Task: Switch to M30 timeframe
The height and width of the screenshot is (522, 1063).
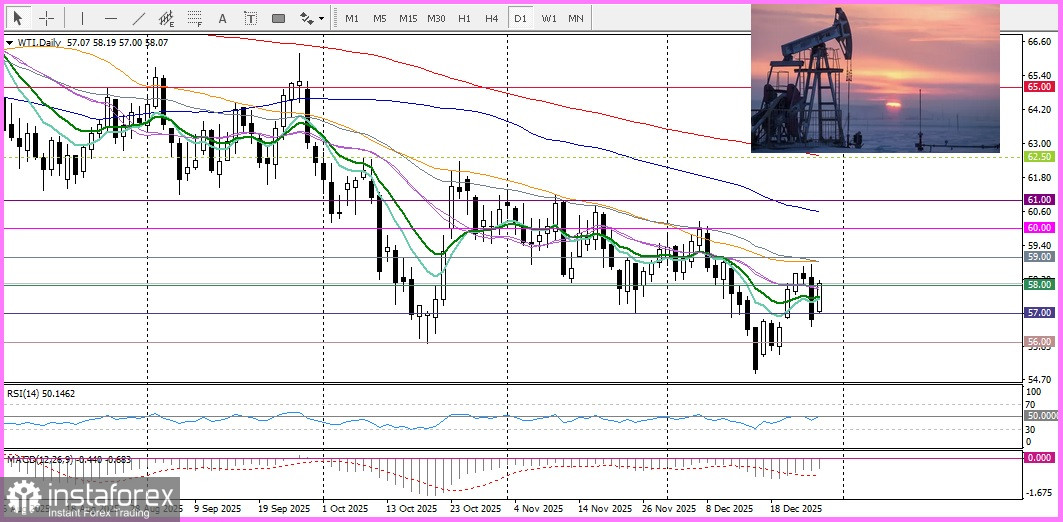Action: click(436, 18)
